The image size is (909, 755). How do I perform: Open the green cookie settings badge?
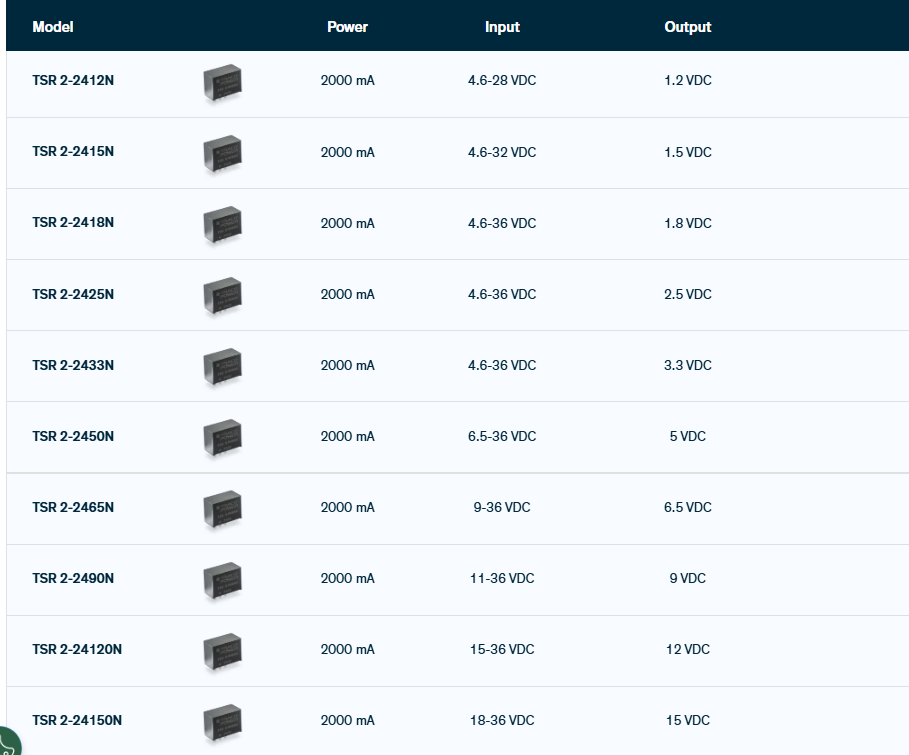click(6, 744)
